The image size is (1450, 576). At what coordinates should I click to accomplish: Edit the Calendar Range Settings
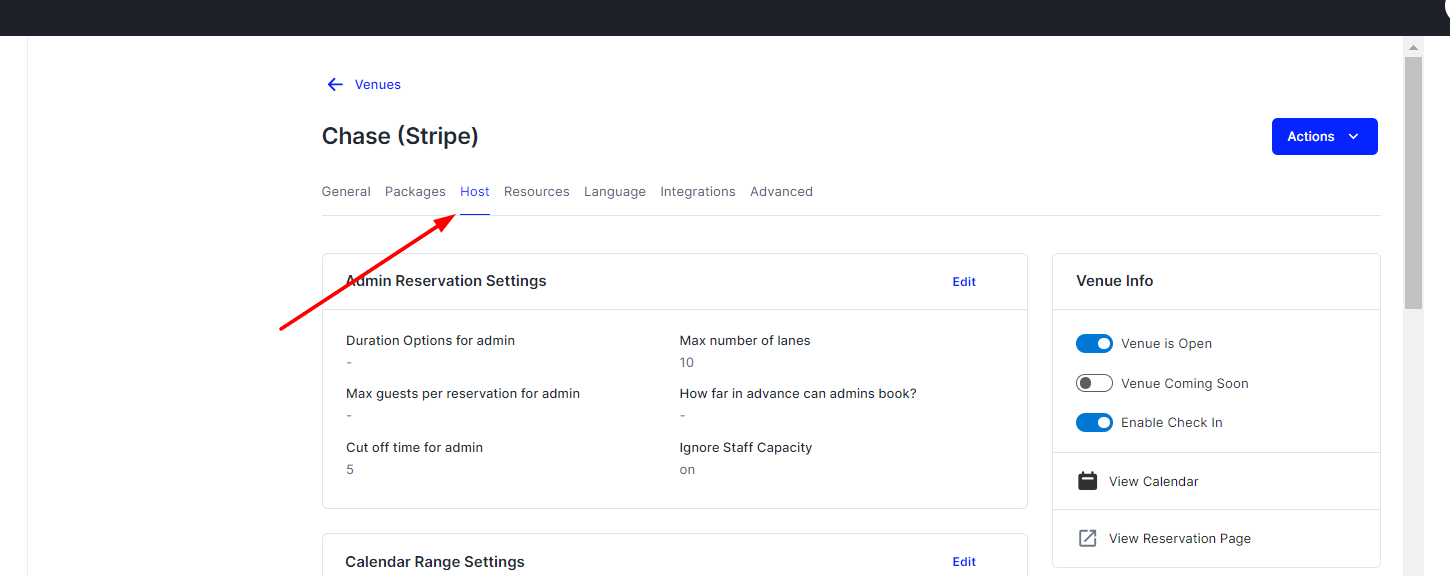coord(964,562)
